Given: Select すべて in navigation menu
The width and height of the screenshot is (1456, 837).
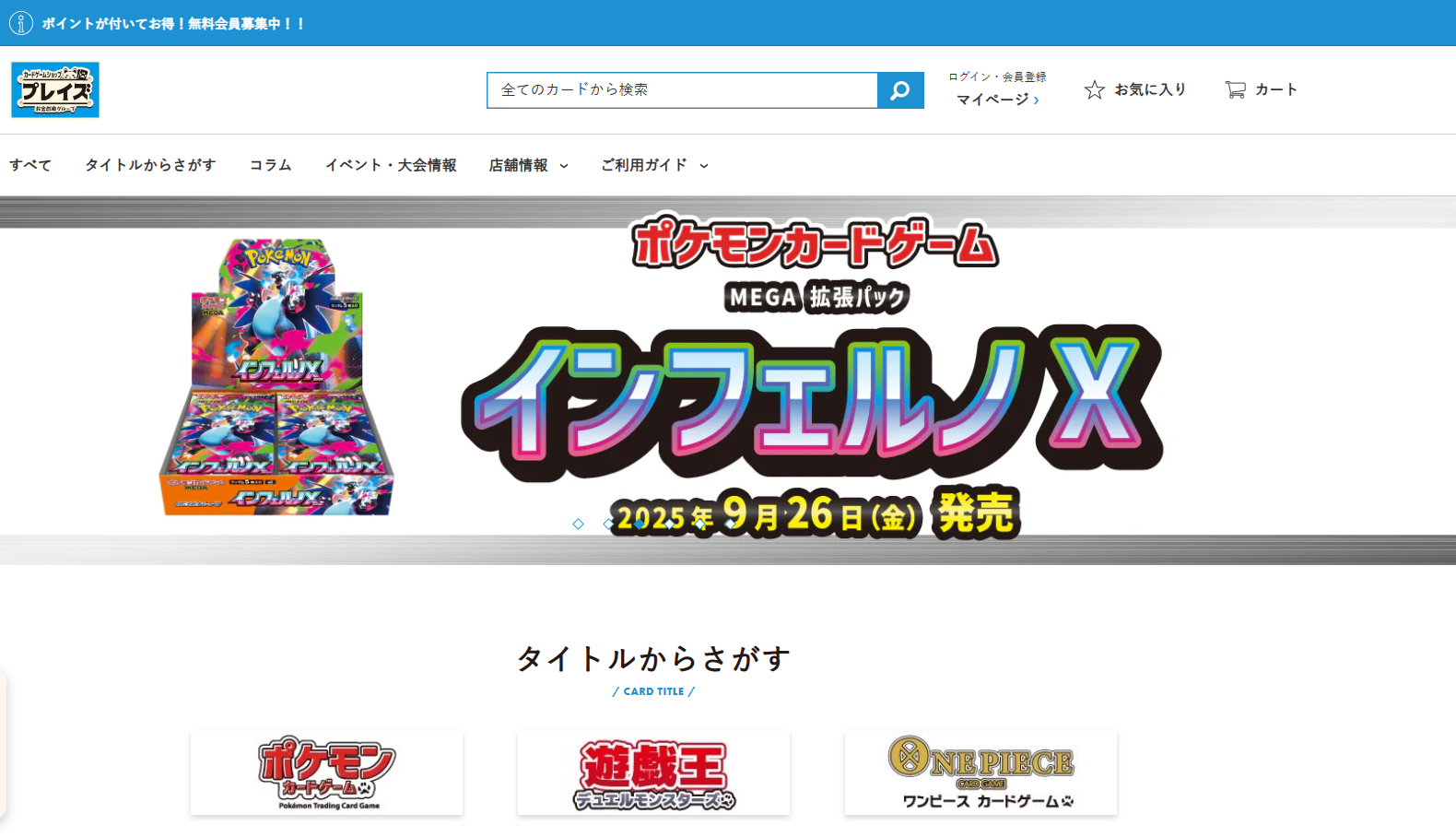Looking at the screenshot, I should click(30, 165).
